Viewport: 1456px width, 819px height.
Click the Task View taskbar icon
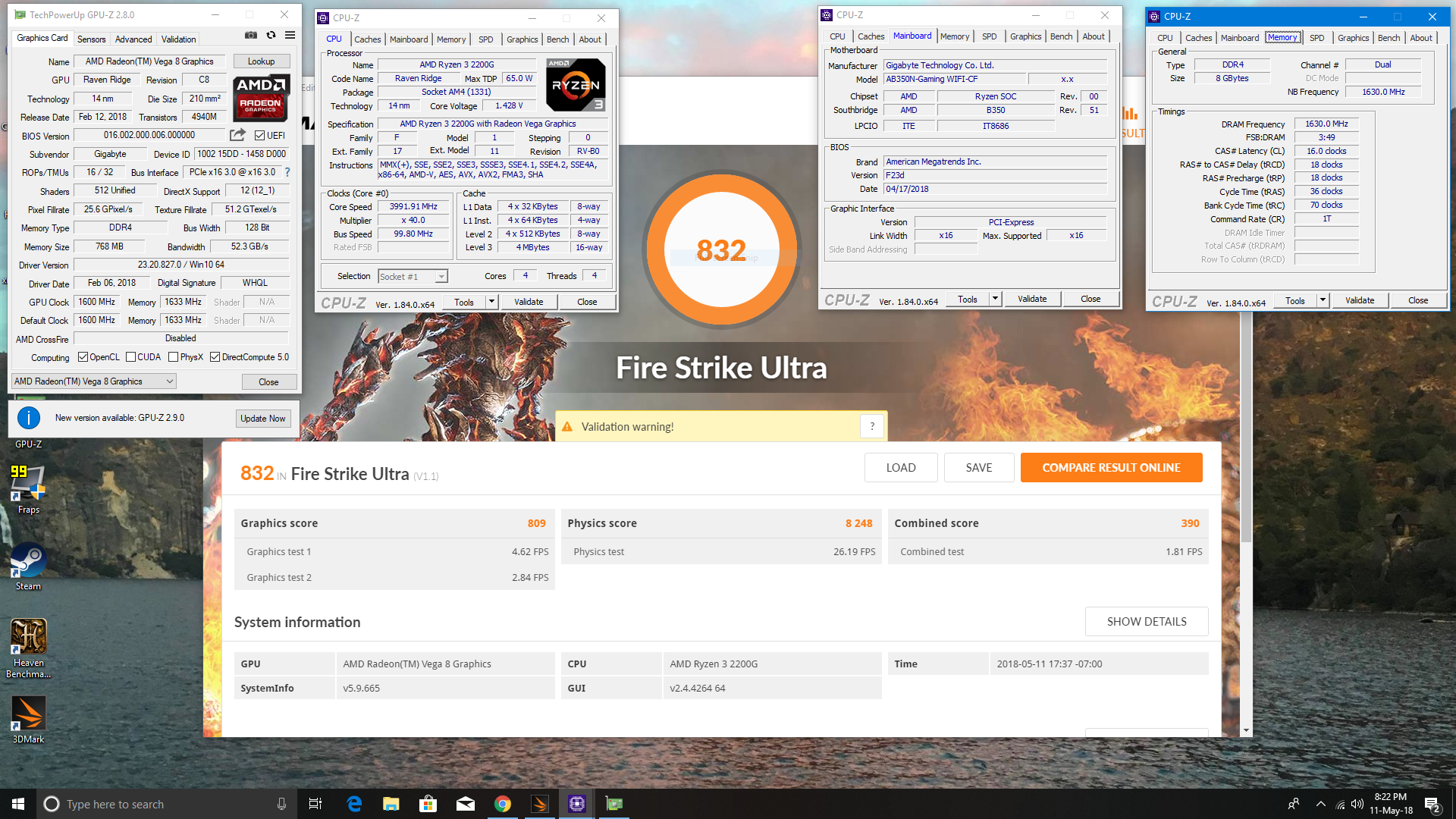tap(315, 804)
